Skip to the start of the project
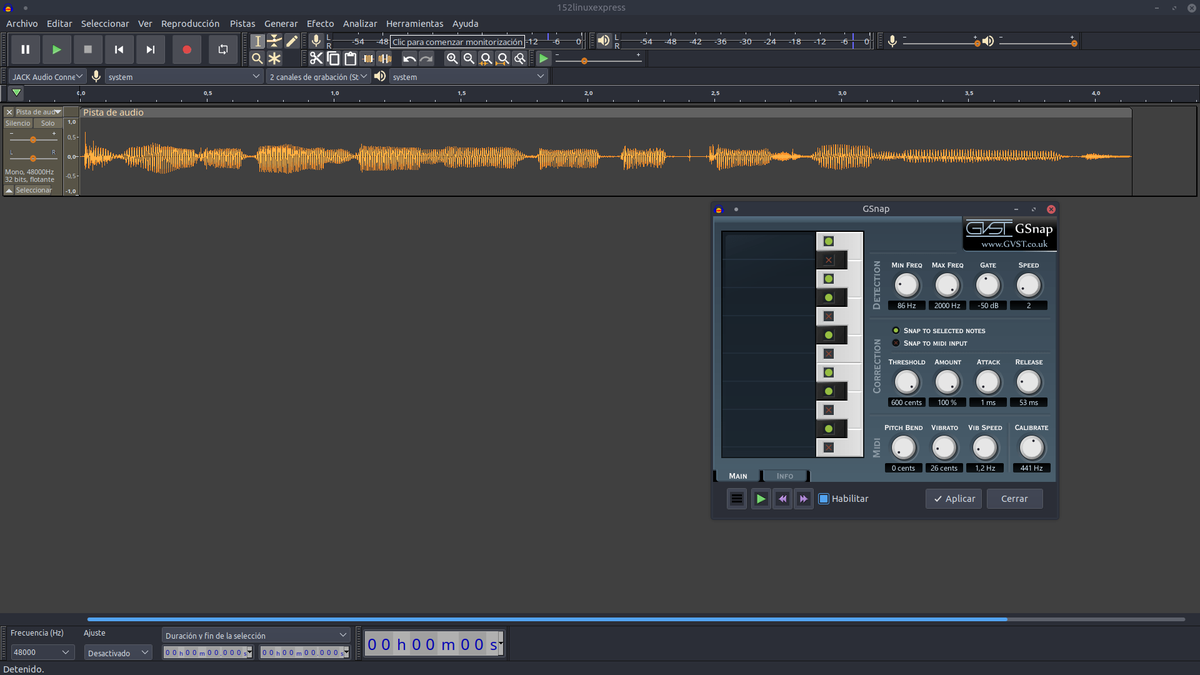 119,49
